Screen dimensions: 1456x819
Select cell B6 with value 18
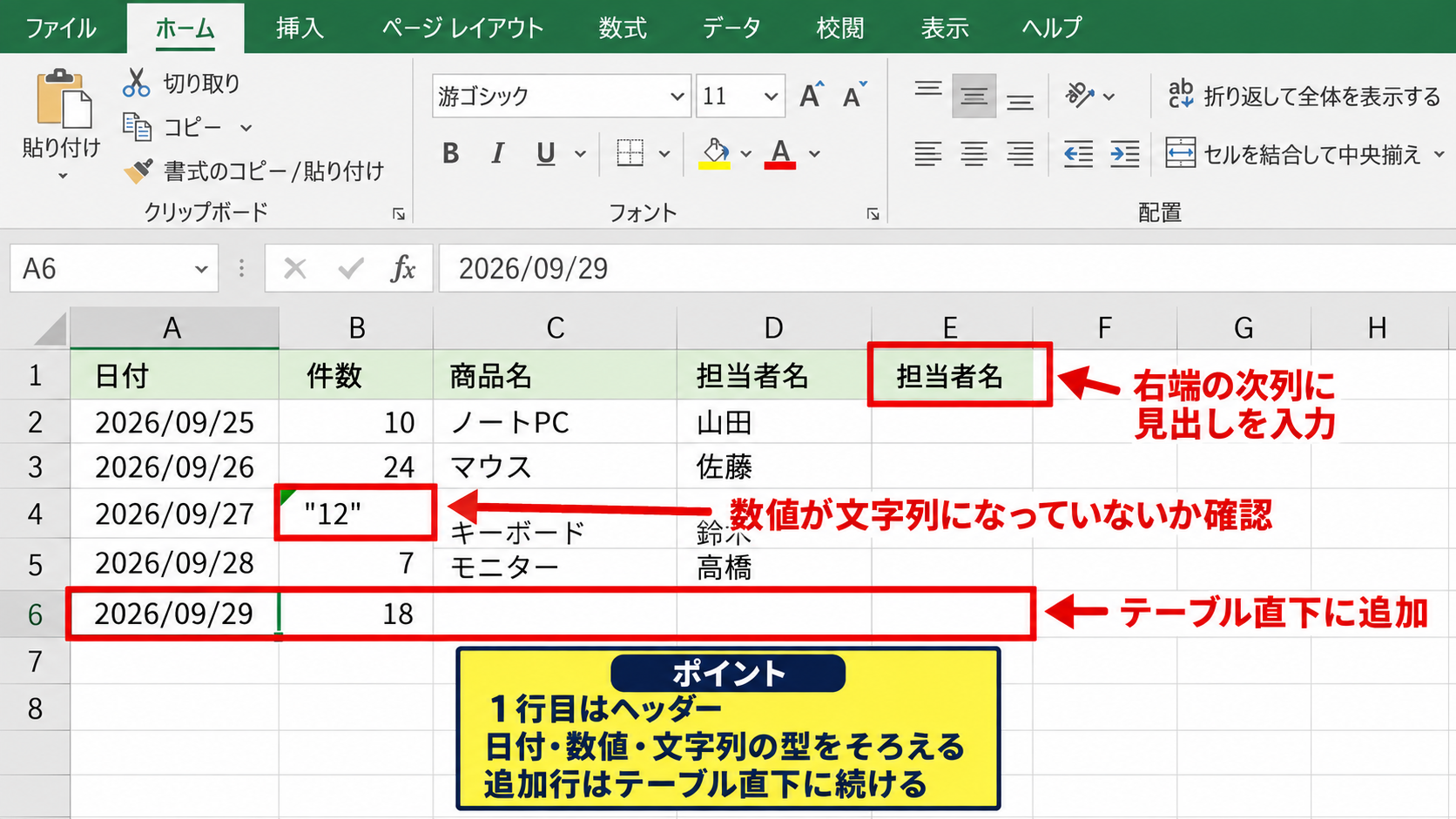click(x=356, y=614)
